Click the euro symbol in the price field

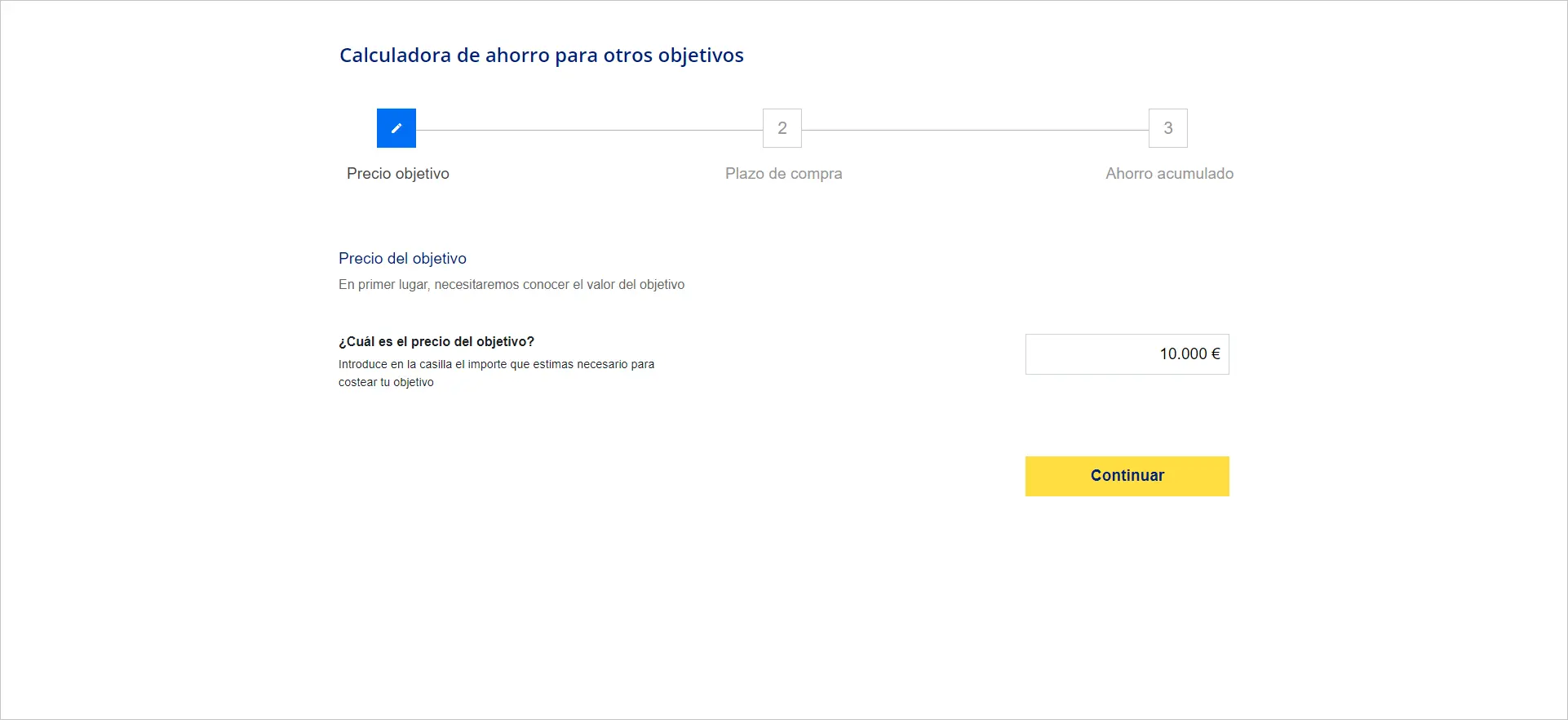point(1216,354)
